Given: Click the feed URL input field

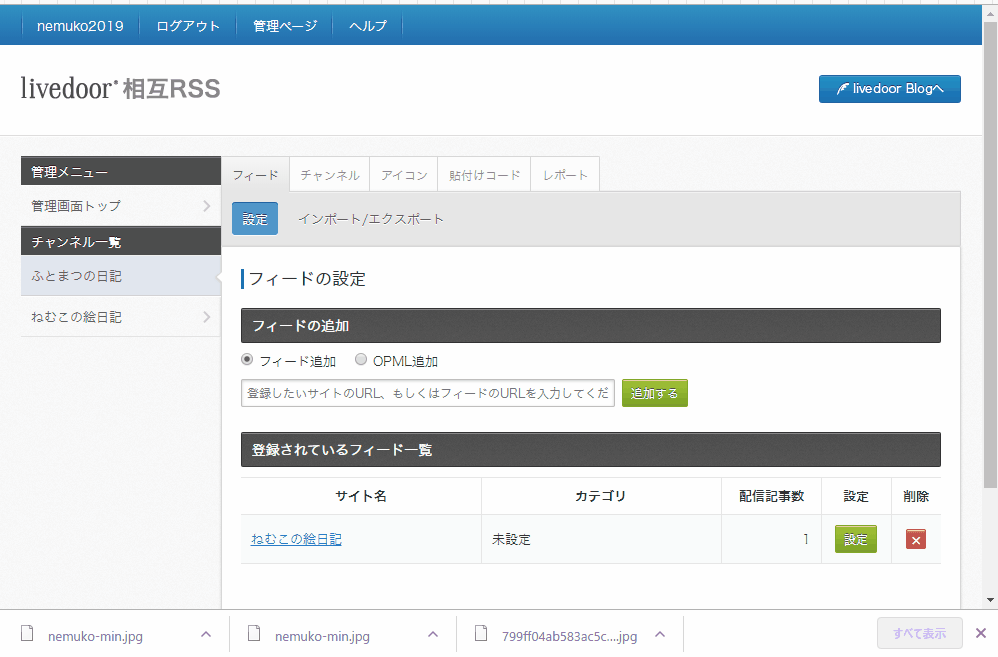Looking at the screenshot, I should 428,393.
